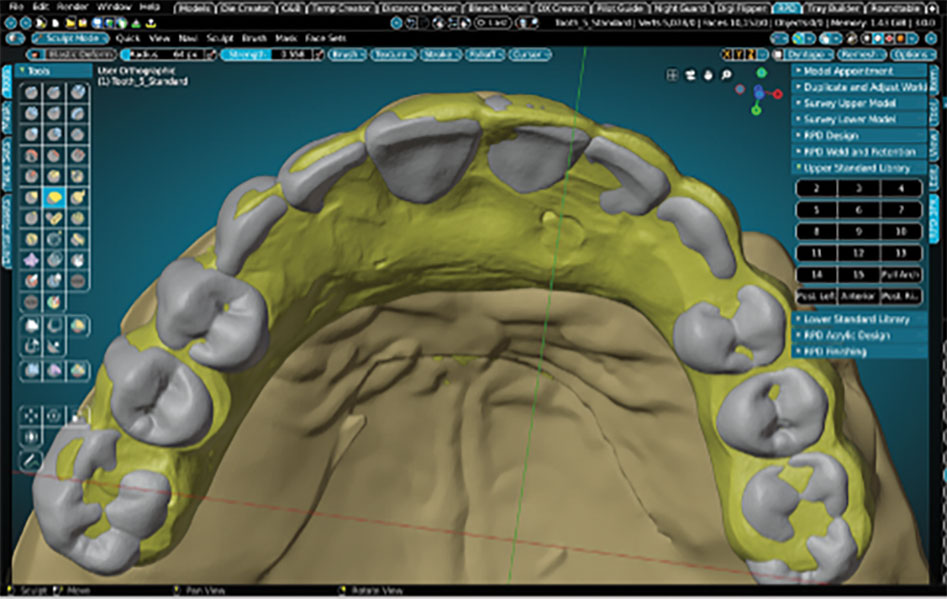Select the Move transform tool icon

[32, 415]
